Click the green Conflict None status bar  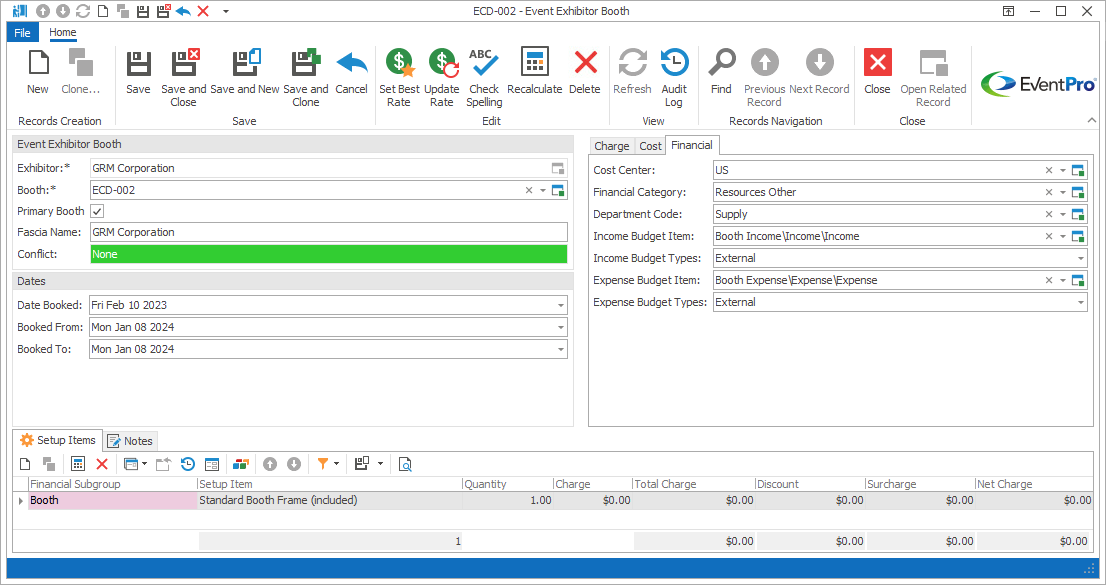pyautogui.click(x=329, y=254)
